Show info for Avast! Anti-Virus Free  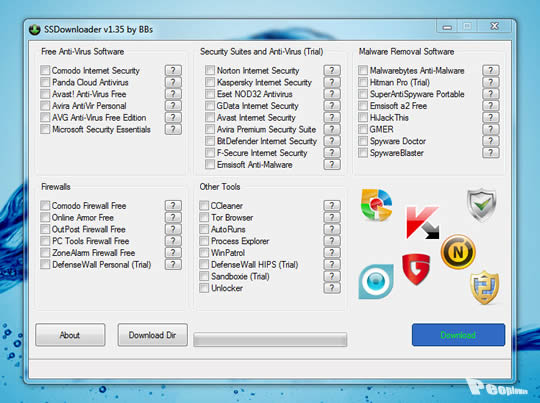click(x=173, y=94)
